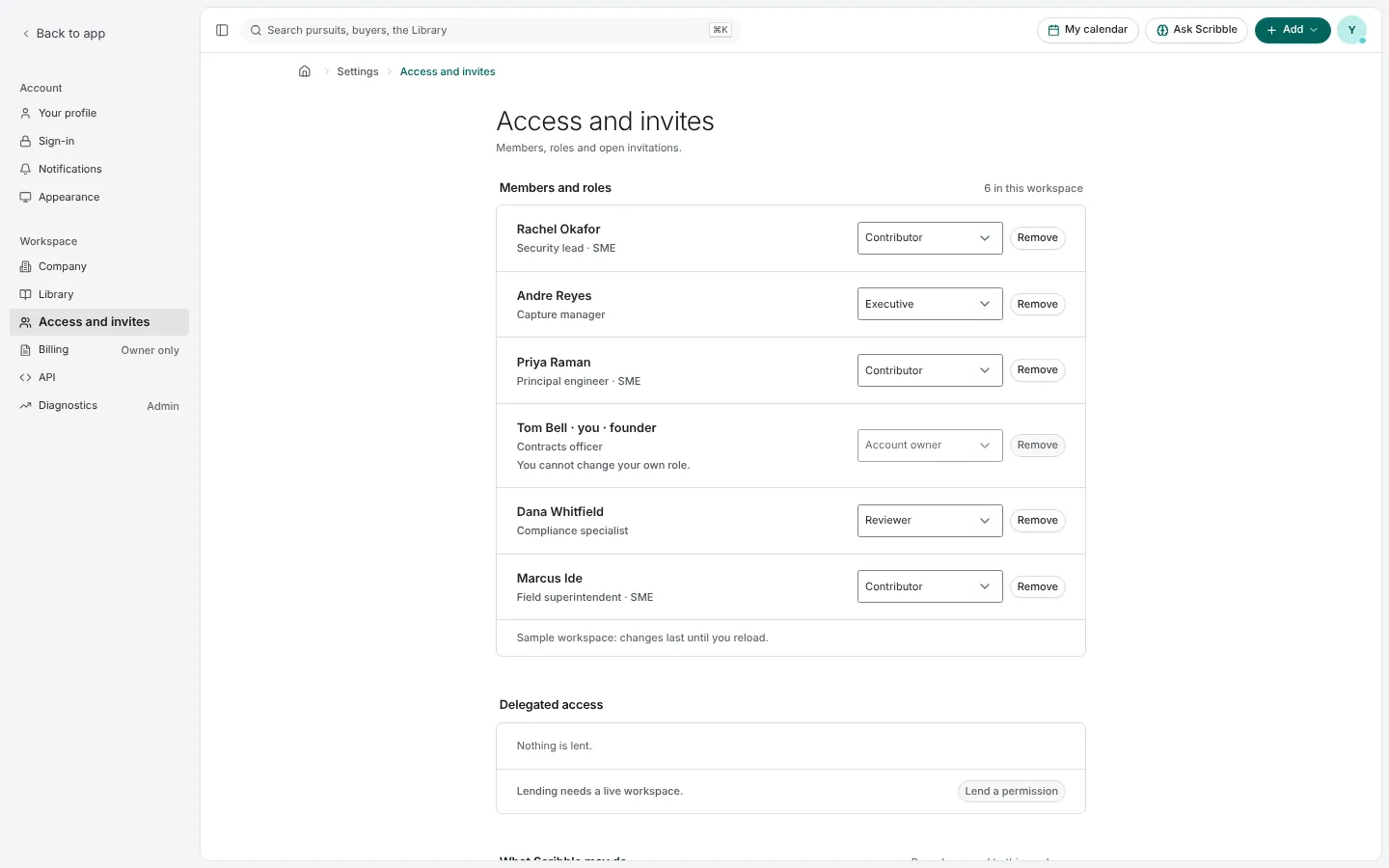Click the search magnifier icon

pos(256,30)
